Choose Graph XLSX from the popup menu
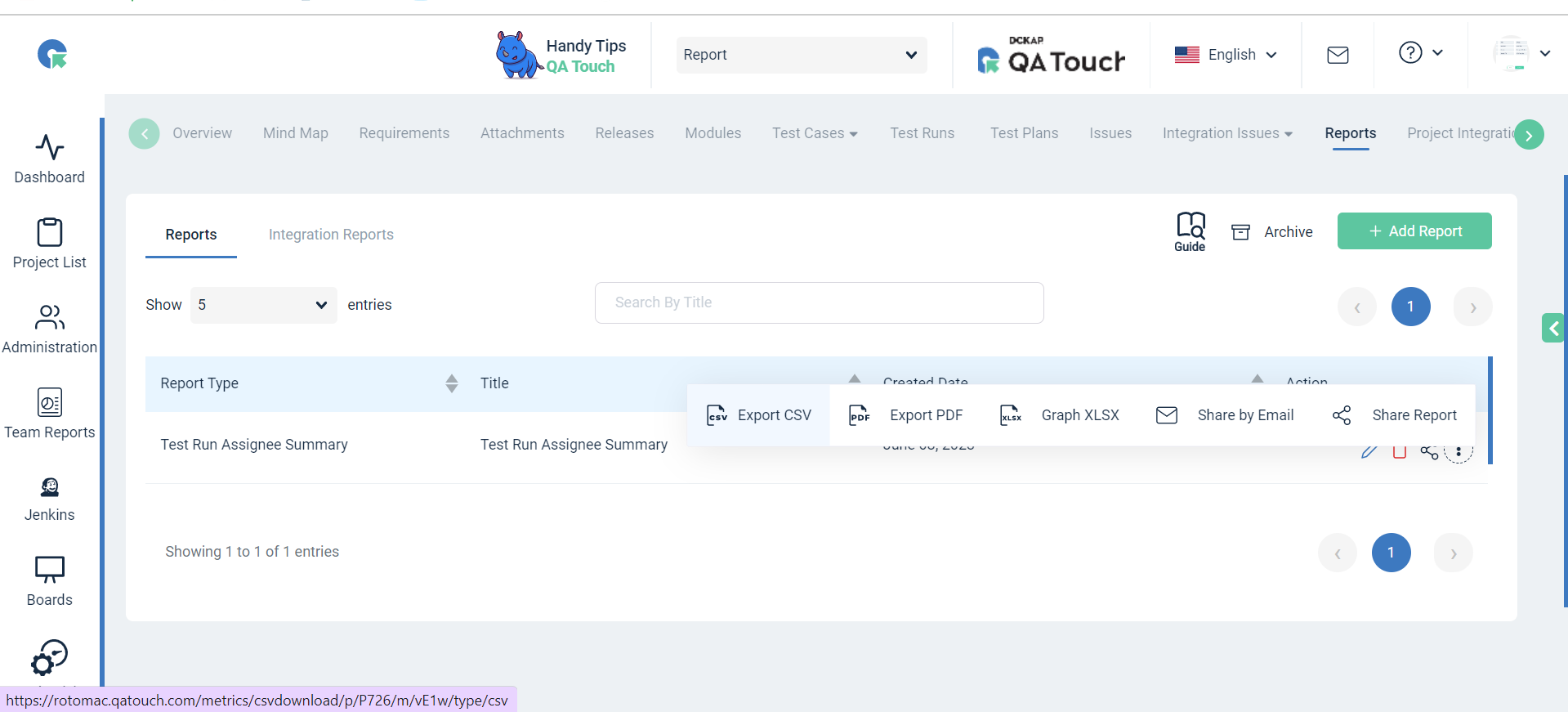Image resolution: width=1568 pixels, height=712 pixels. 1060,415
